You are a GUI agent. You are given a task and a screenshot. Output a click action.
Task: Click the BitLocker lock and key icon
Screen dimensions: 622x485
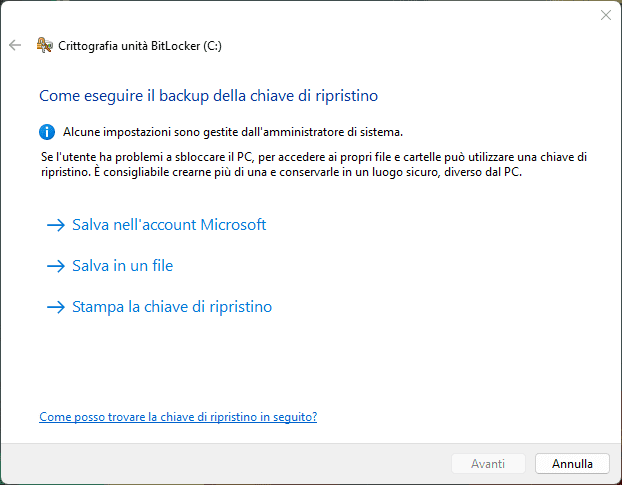point(44,45)
